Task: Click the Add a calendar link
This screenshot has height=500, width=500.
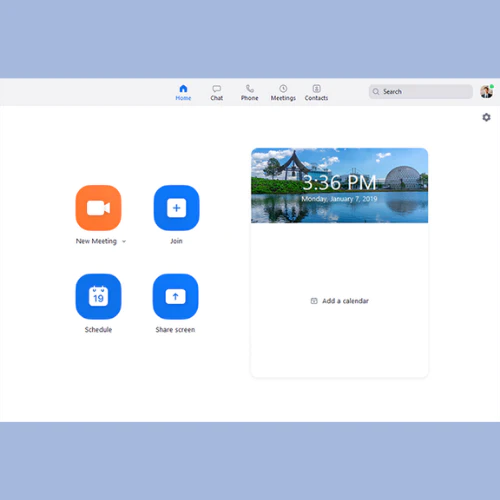Action: (x=340, y=301)
